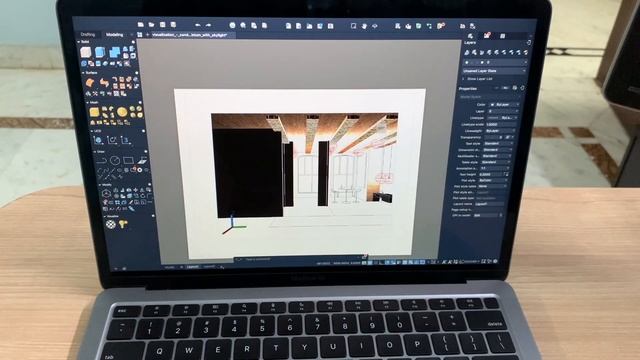640x360 pixels.
Task: Select the large circular tool in Modify section
Action: 106,193
